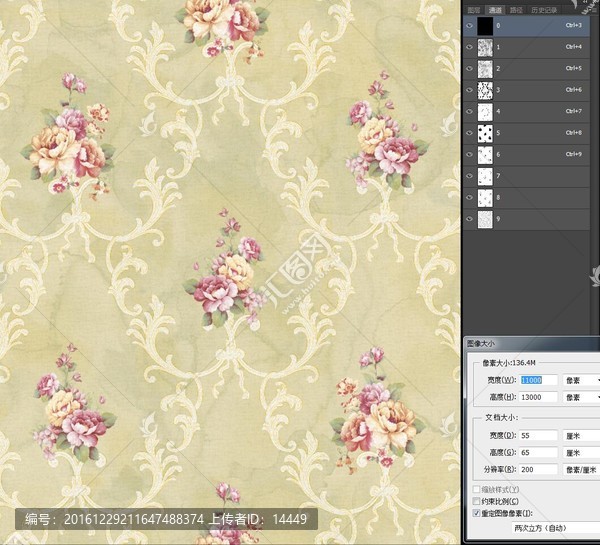This screenshot has height=545, width=600.
Task: Open the document width unit dropdown 厘米
Action: pyautogui.click(x=581, y=436)
